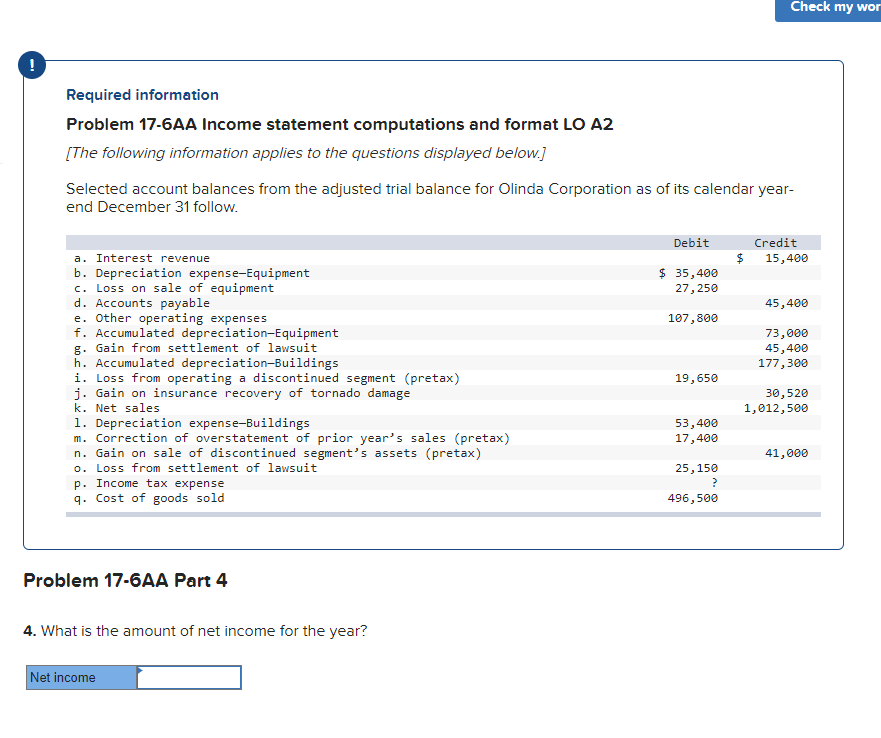Select the Income tax expense question mark
Image resolution: width=881 pixels, height=738 pixels.
click(714, 482)
